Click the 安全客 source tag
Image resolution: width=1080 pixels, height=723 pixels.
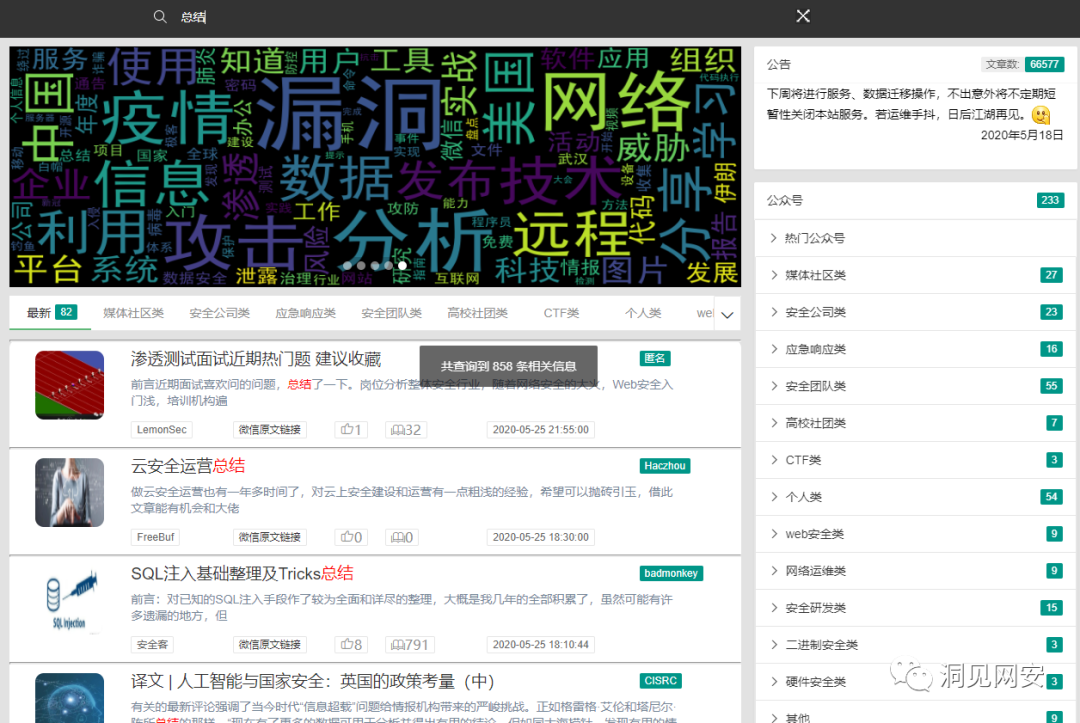(152, 645)
